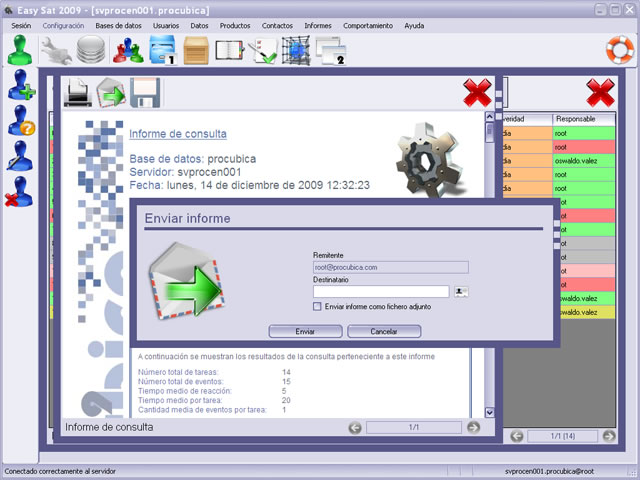Viewport: 640px width, 480px height.
Task: Enable 'Enviar informe como fichero adjunto' checkbox
Action: pyautogui.click(x=317, y=306)
